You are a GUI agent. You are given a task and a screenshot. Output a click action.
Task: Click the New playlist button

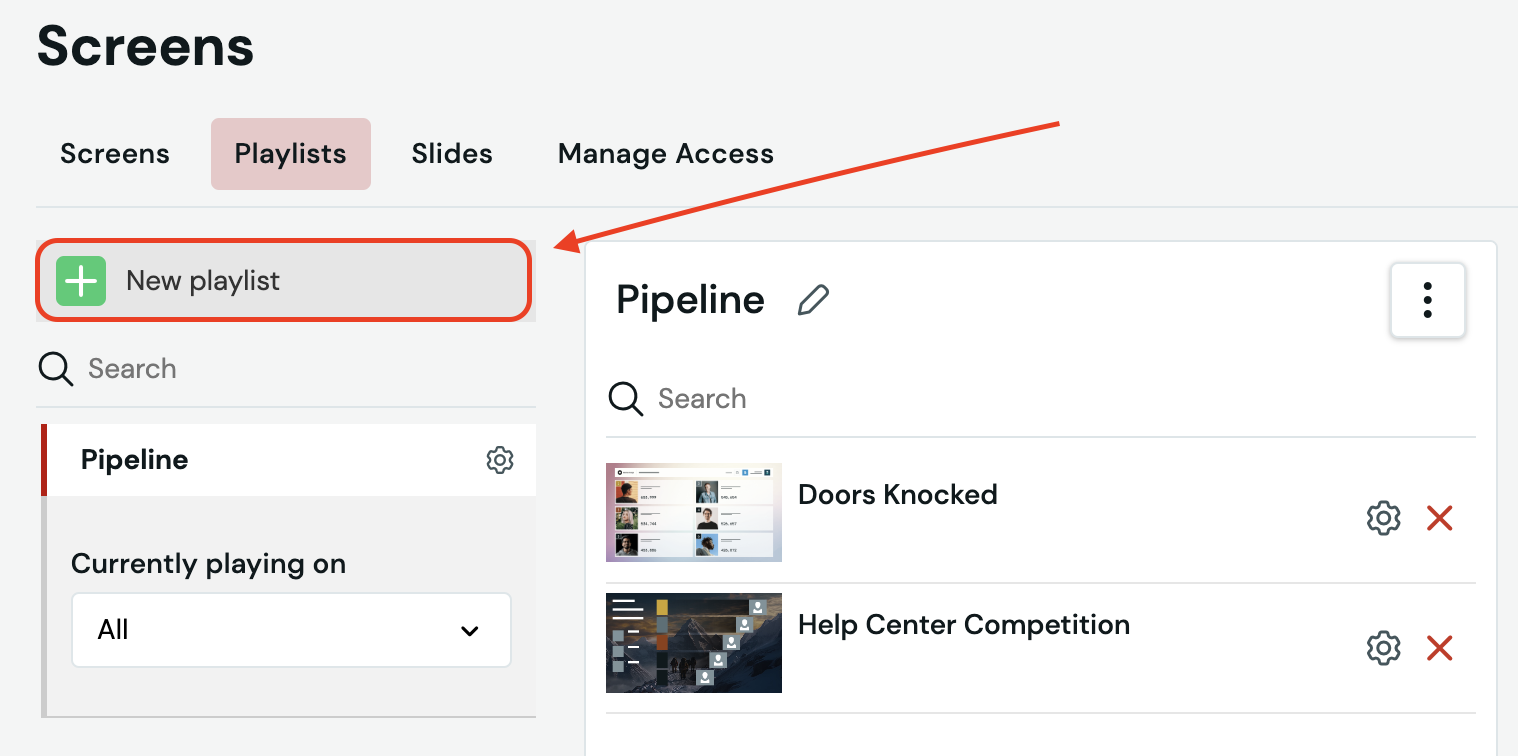tap(283, 281)
